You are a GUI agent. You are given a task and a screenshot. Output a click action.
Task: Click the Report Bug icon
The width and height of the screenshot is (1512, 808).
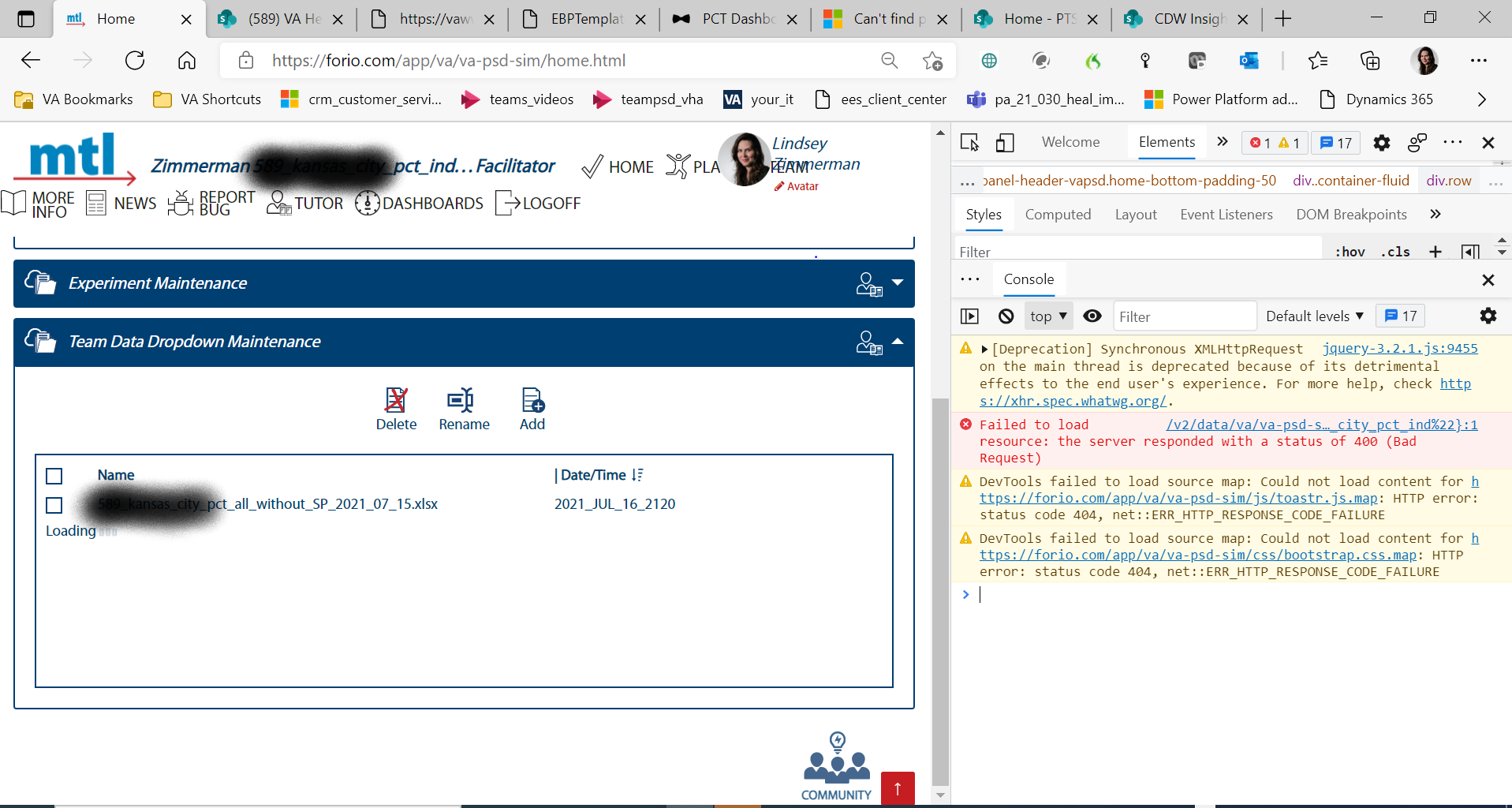point(181,203)
